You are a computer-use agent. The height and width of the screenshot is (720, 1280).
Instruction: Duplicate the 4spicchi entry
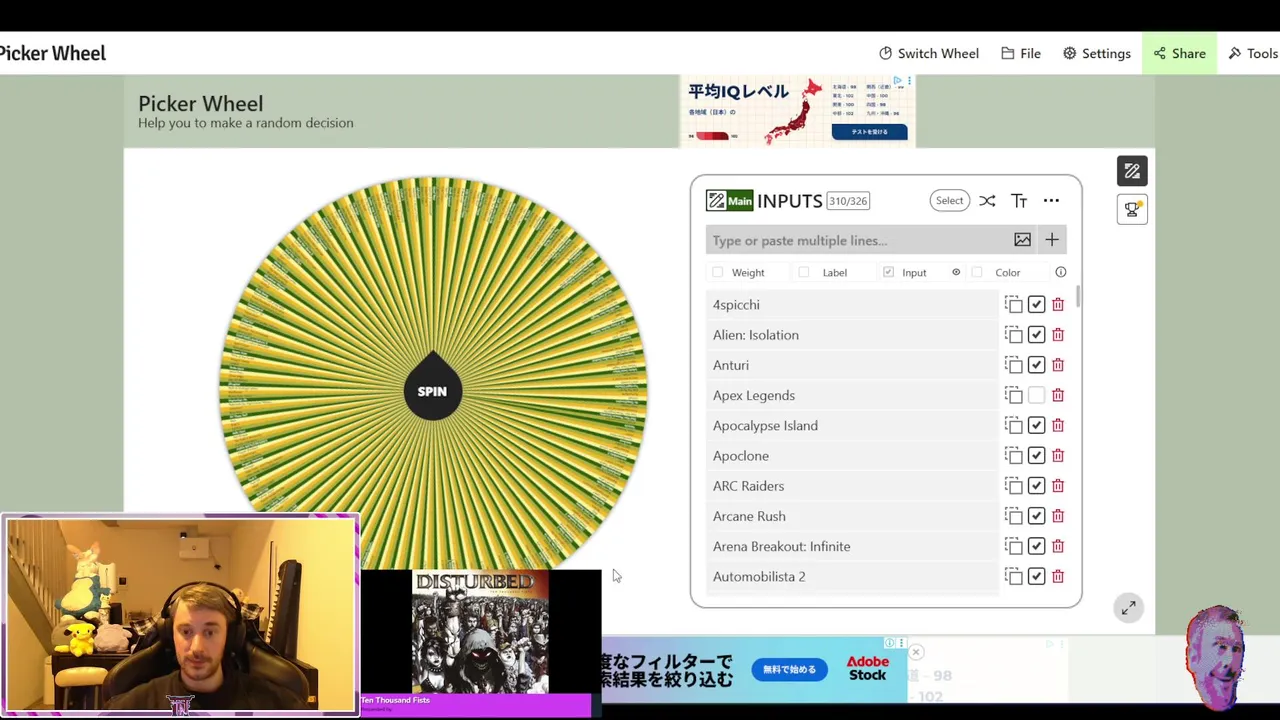click(1014, 304)
